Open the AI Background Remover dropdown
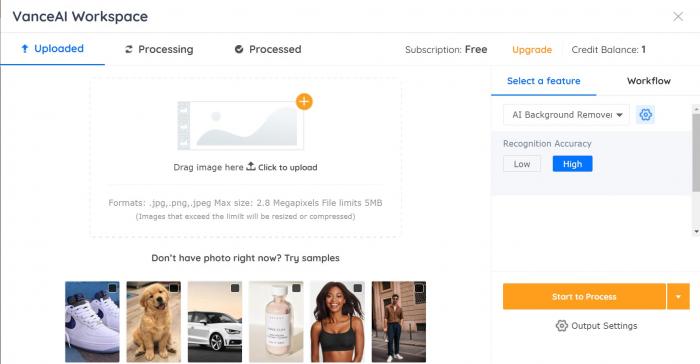The width and height of the screenshot is (700, 364). 566,115
